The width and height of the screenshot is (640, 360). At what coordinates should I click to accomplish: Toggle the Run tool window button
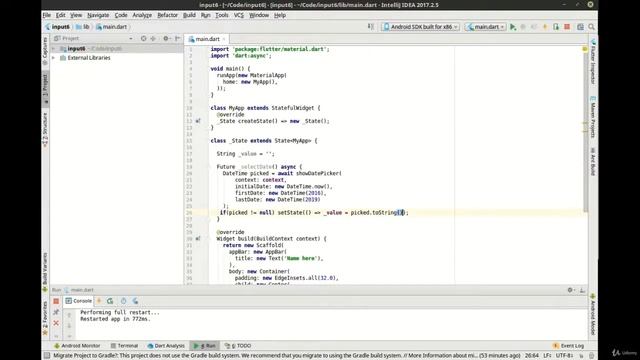pyautogui.click(x=205, y=346)
